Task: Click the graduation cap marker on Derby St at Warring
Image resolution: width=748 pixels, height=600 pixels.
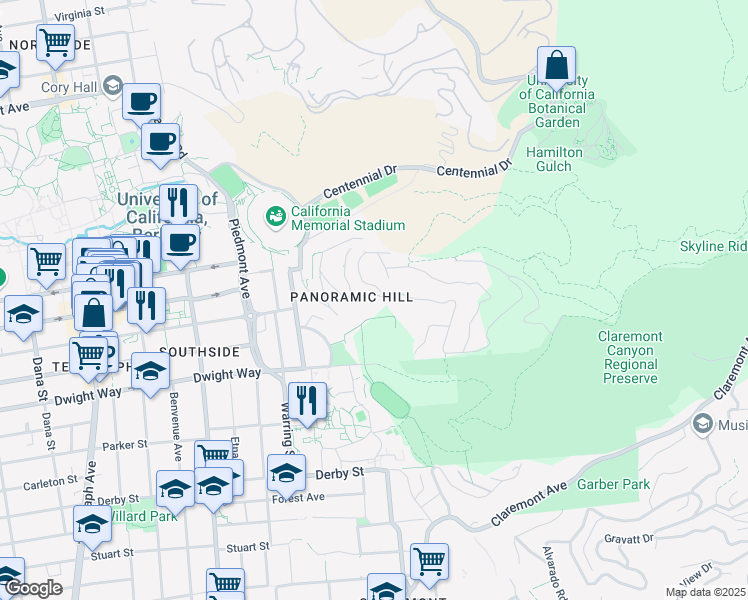Action: tap(286, 473)
